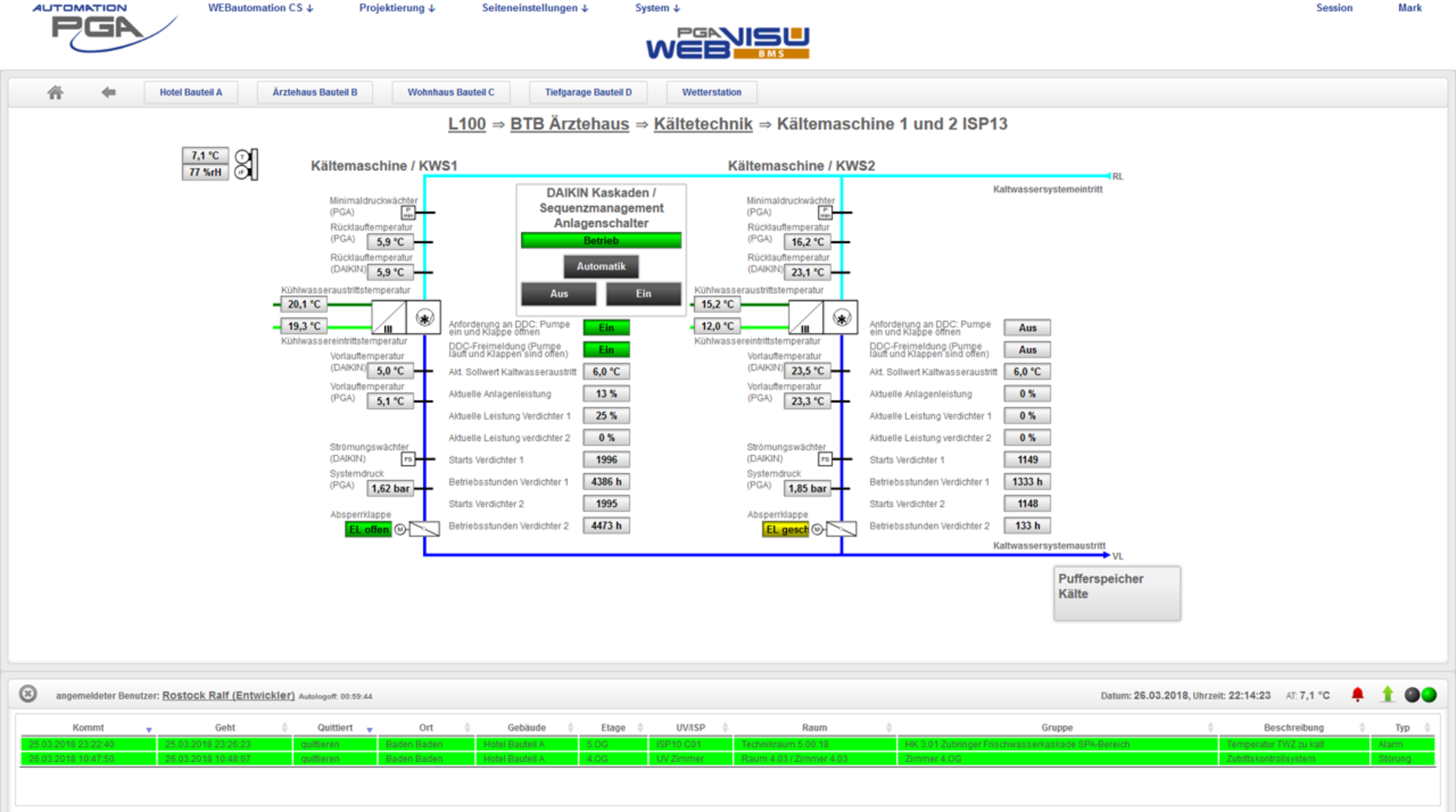The height and width of the screenshot is (812, 1456).
Task: Switch plant control to Automatik mode
Action: [600, 267]
